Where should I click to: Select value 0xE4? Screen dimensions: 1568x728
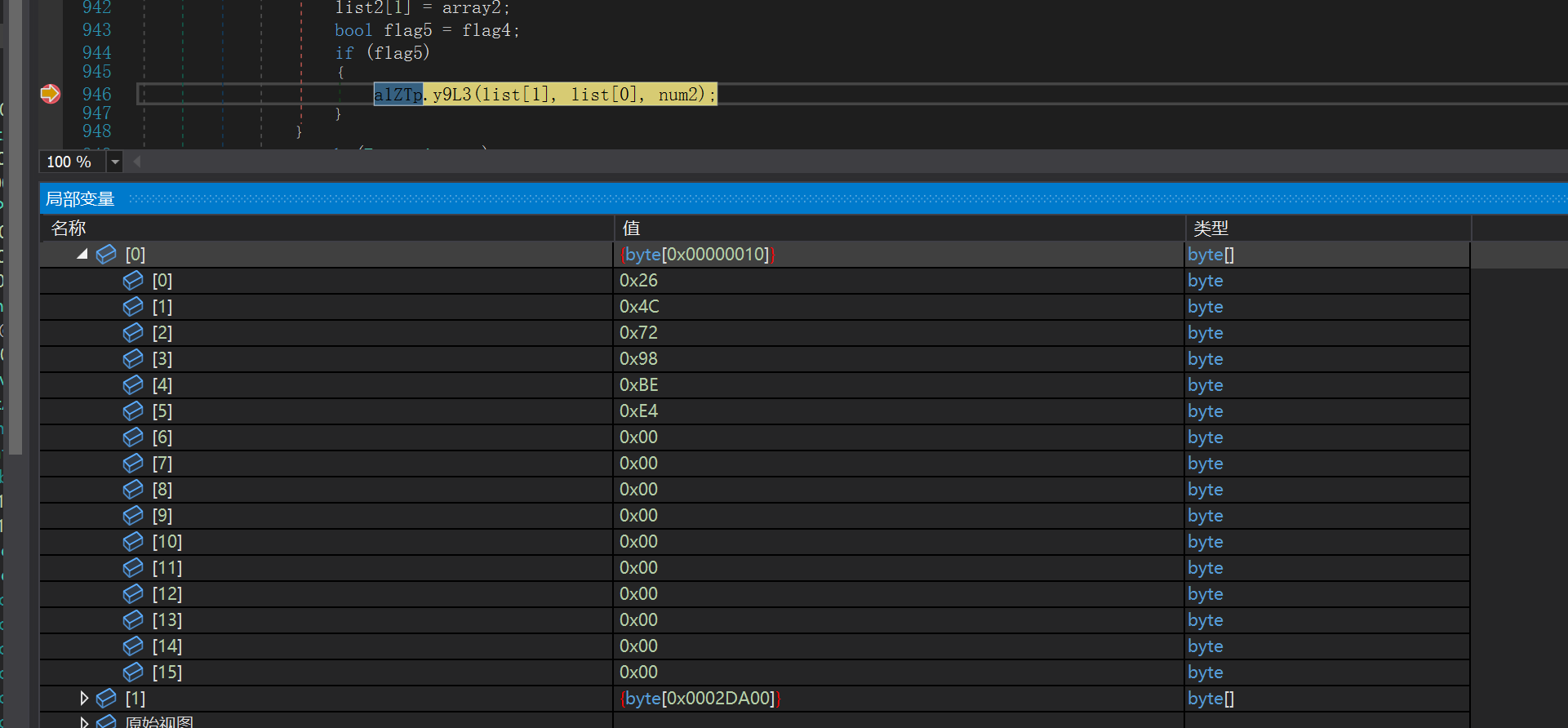[x=638, y=411]
